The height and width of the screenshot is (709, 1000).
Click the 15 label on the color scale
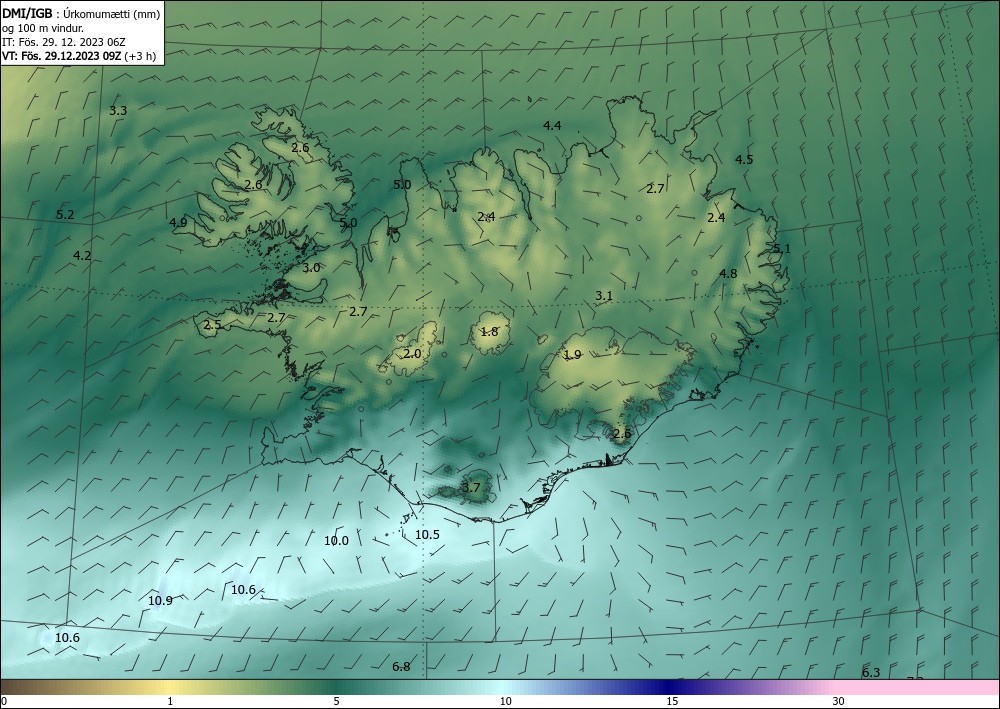tap(672, 701)
